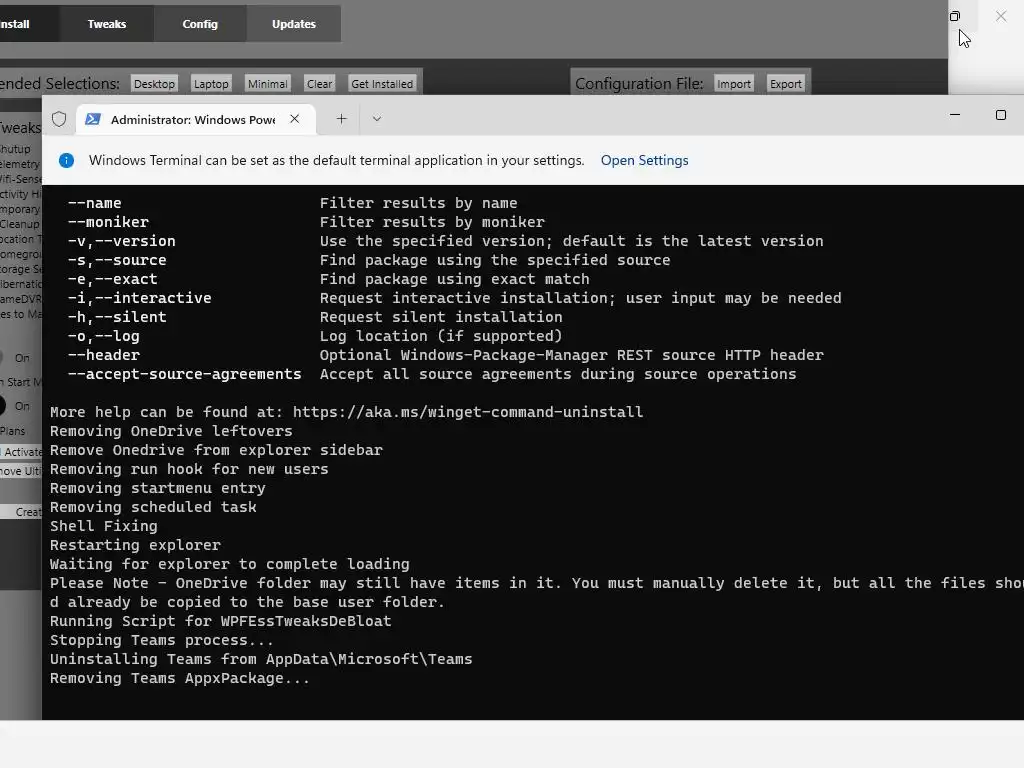Click the '-e,--exact' option text

[x=113, y=279]
